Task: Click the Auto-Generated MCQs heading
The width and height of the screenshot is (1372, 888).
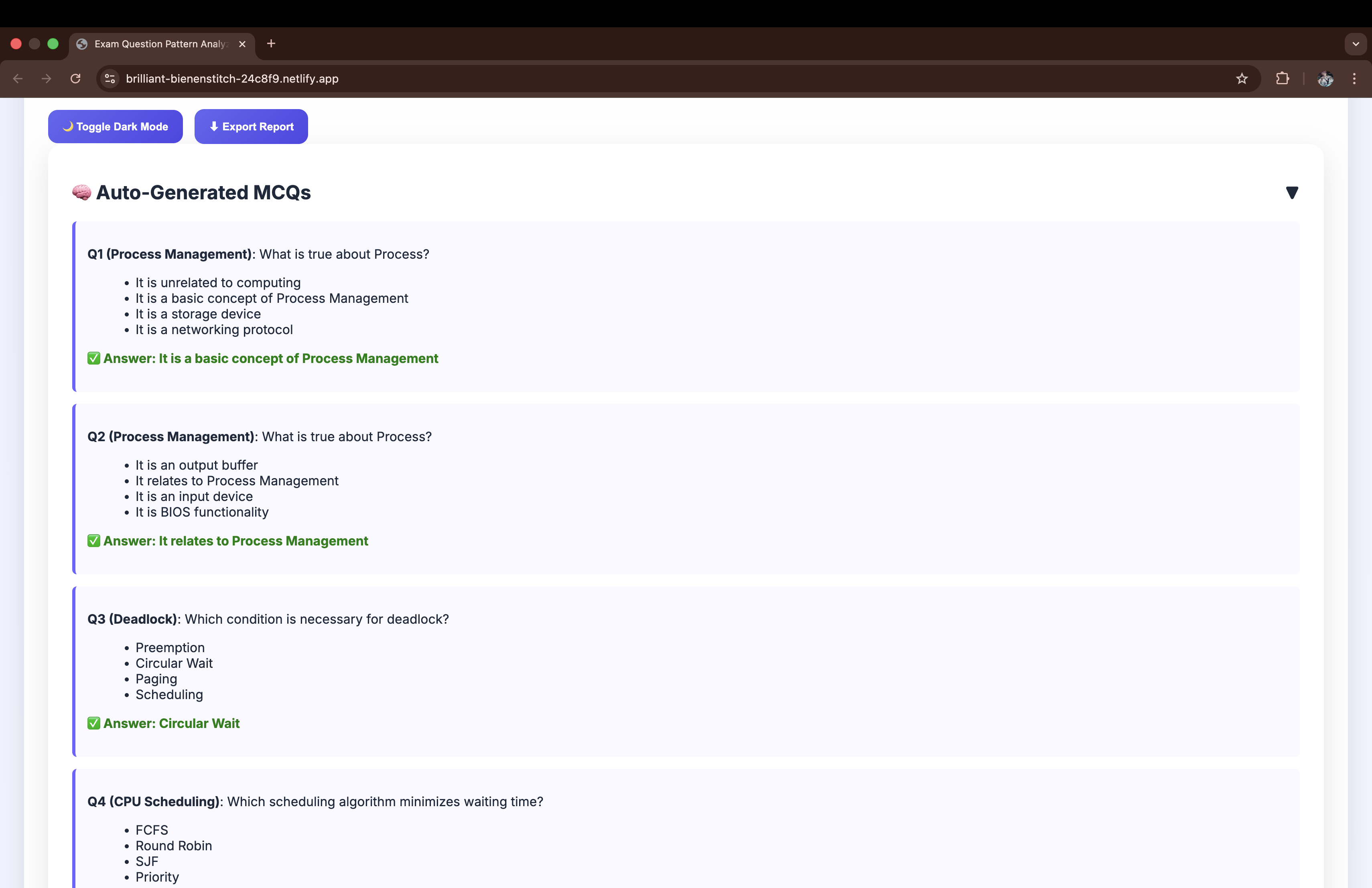Action: click(x=203, y=193)
